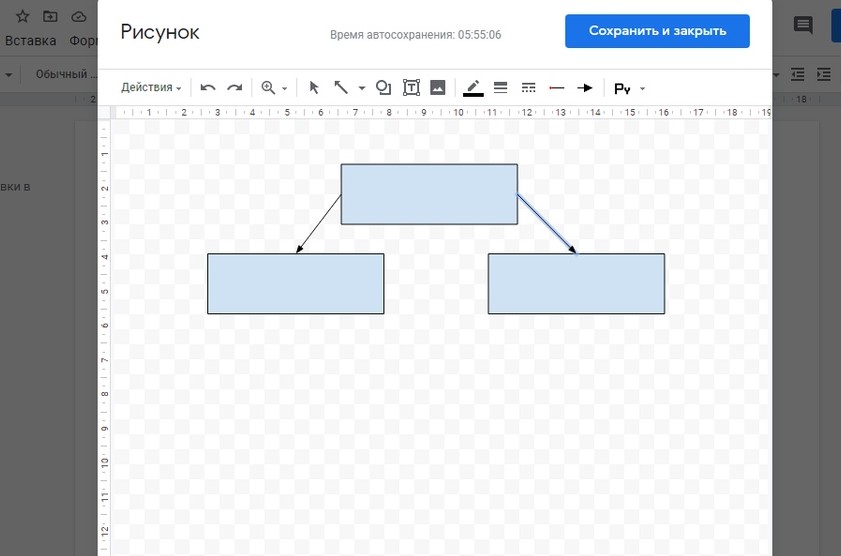The image size is (841, 556).
Task: Open the line dash style options
Action: point(529,88)
